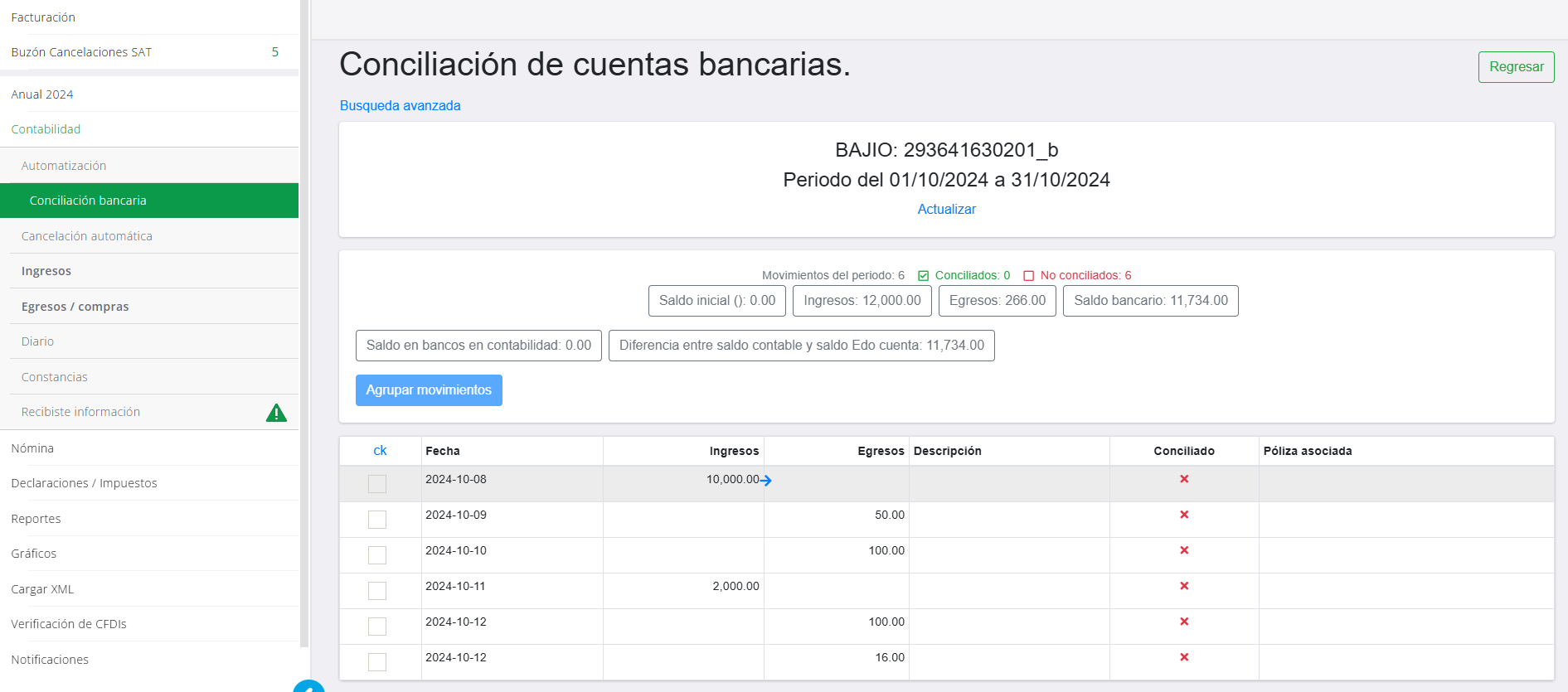This screenshot has height=692, width=1568.
Task: Go to Egresos / compras in sidebar
Action: (x=75, y=307)
